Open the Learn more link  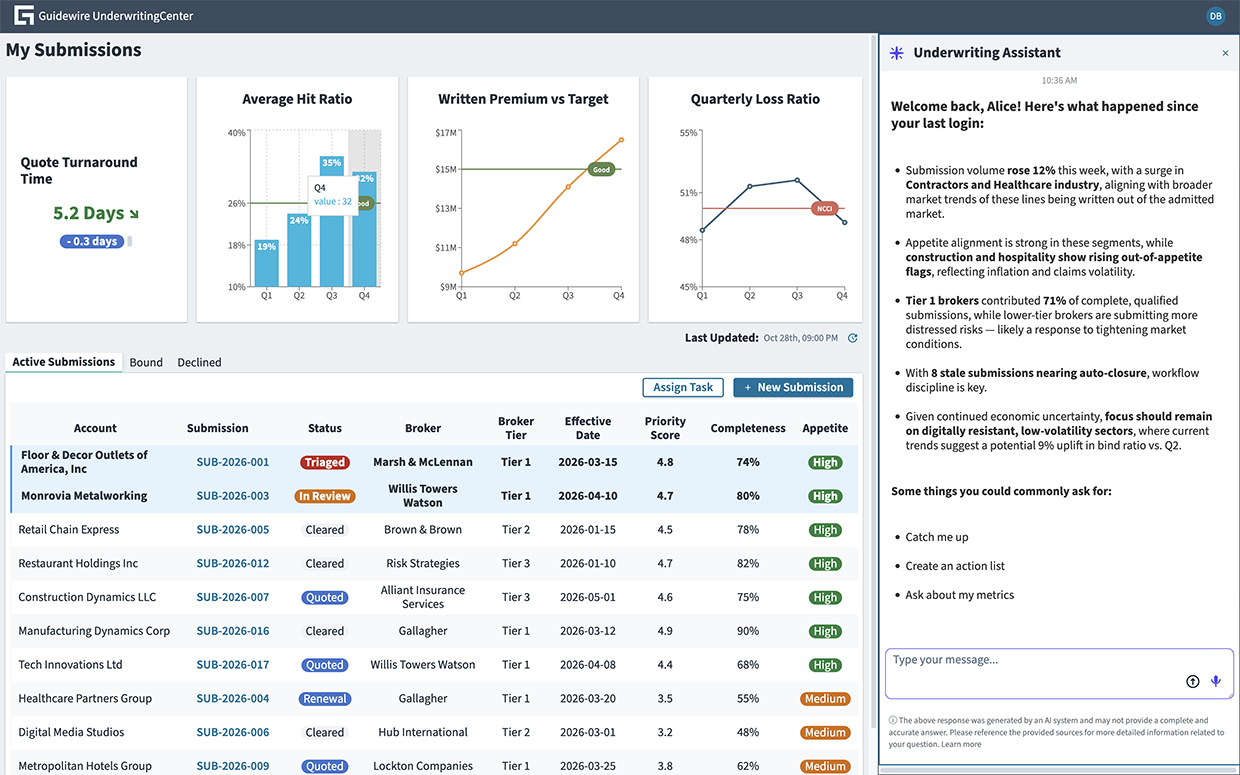pyautogui.click(x=961, y=744)
